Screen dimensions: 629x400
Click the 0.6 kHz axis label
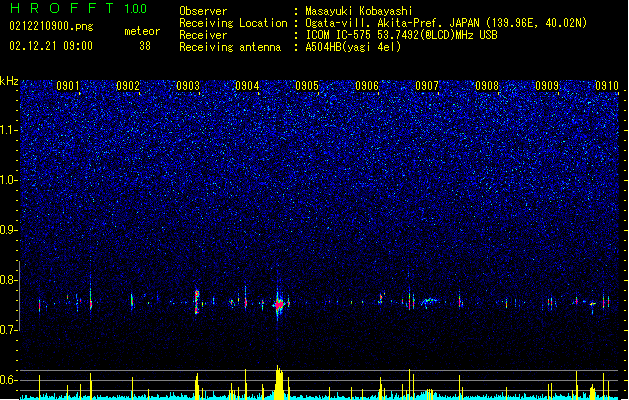[x=9, y=380]
